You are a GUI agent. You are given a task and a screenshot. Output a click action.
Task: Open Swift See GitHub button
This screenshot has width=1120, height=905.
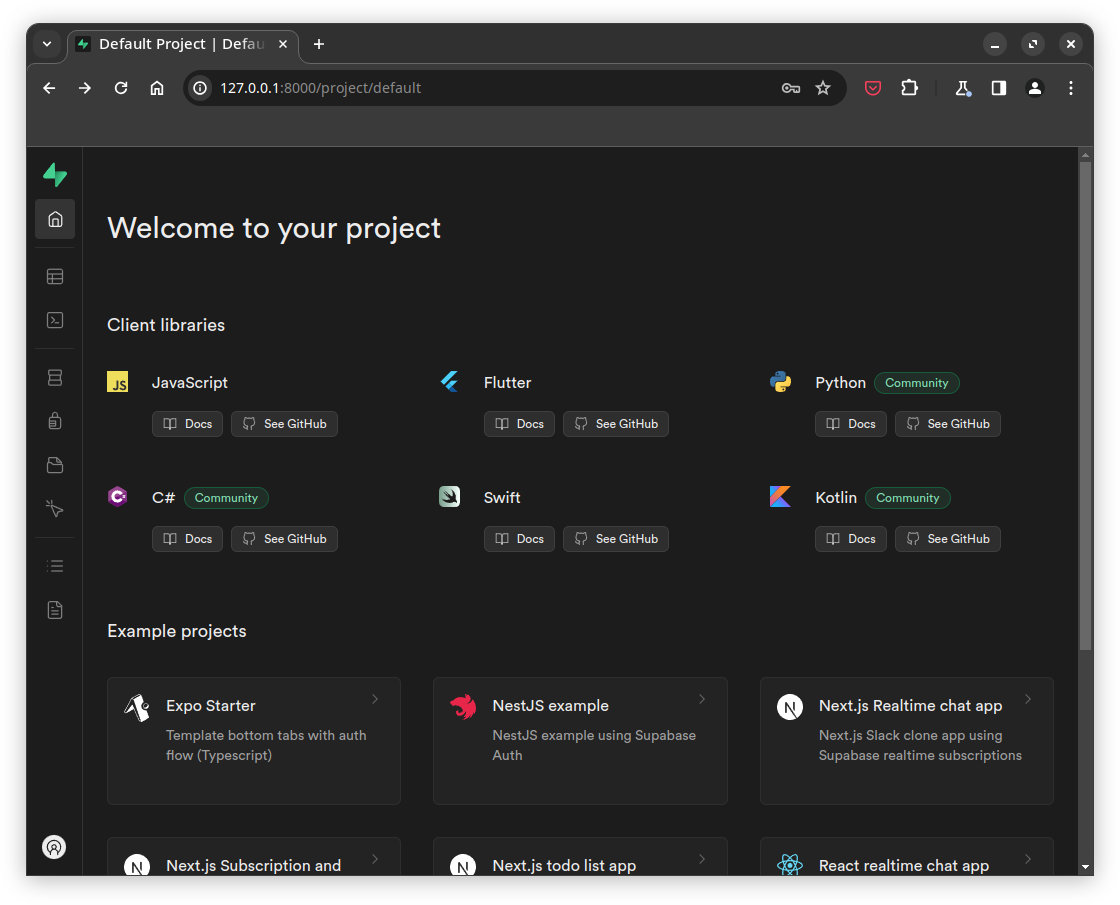click(x=616, y=539)
